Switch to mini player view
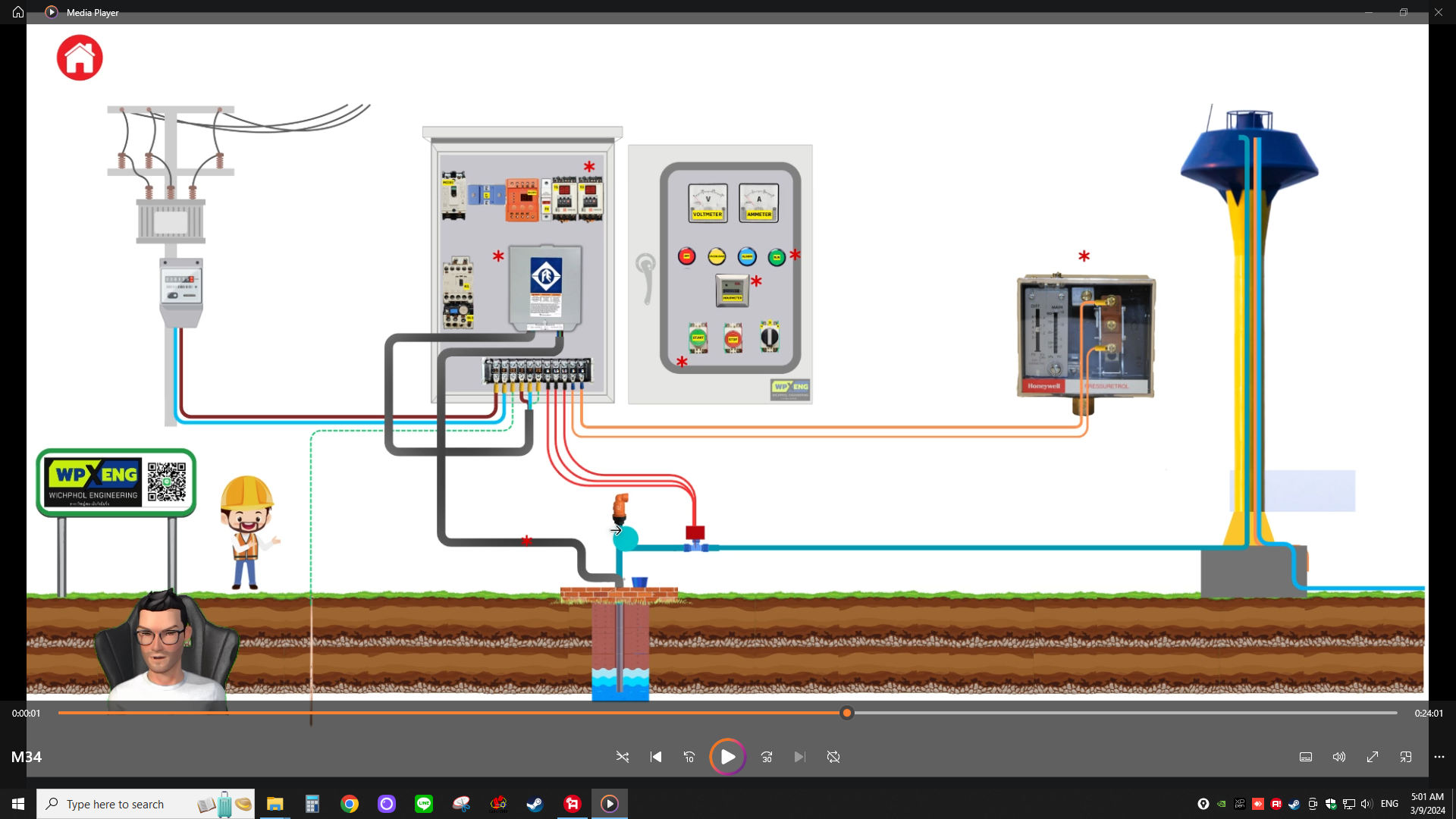Screen dimensions: 1456x819 pyautogui.click(x=1406, y=757)
